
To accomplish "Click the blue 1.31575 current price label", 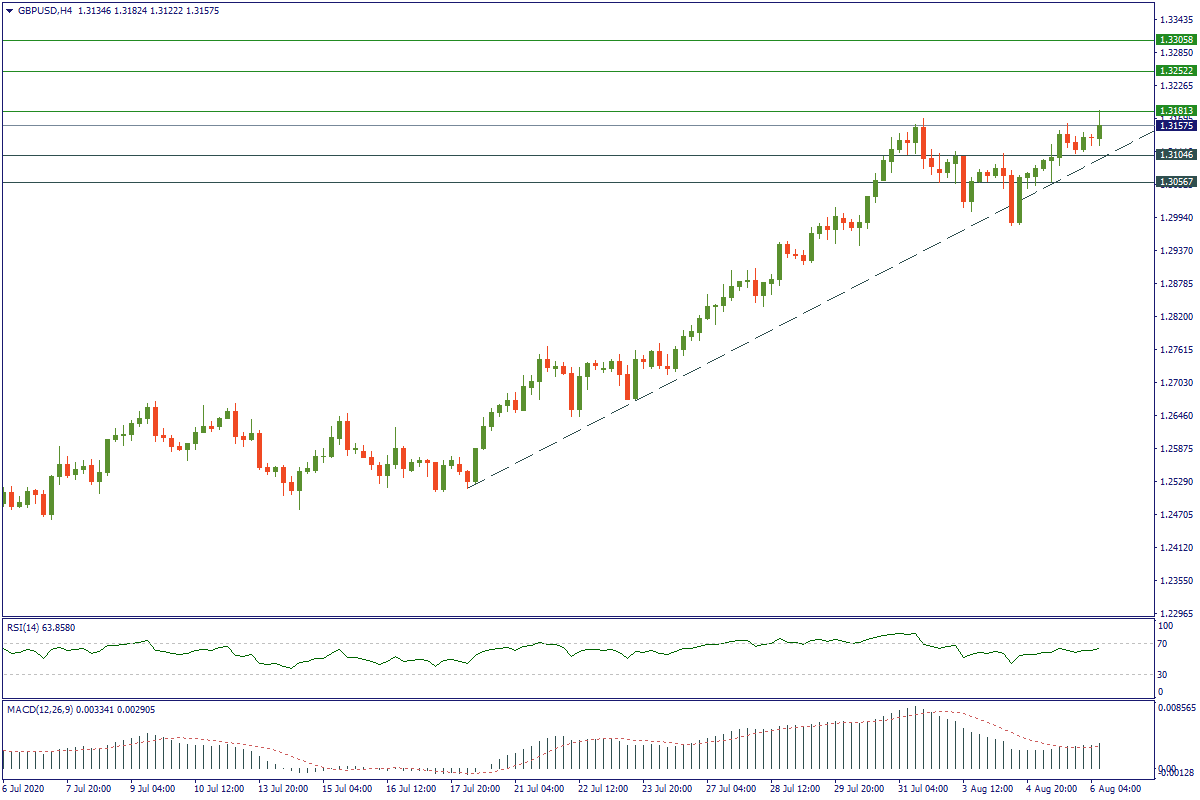I will point(1175,125).
